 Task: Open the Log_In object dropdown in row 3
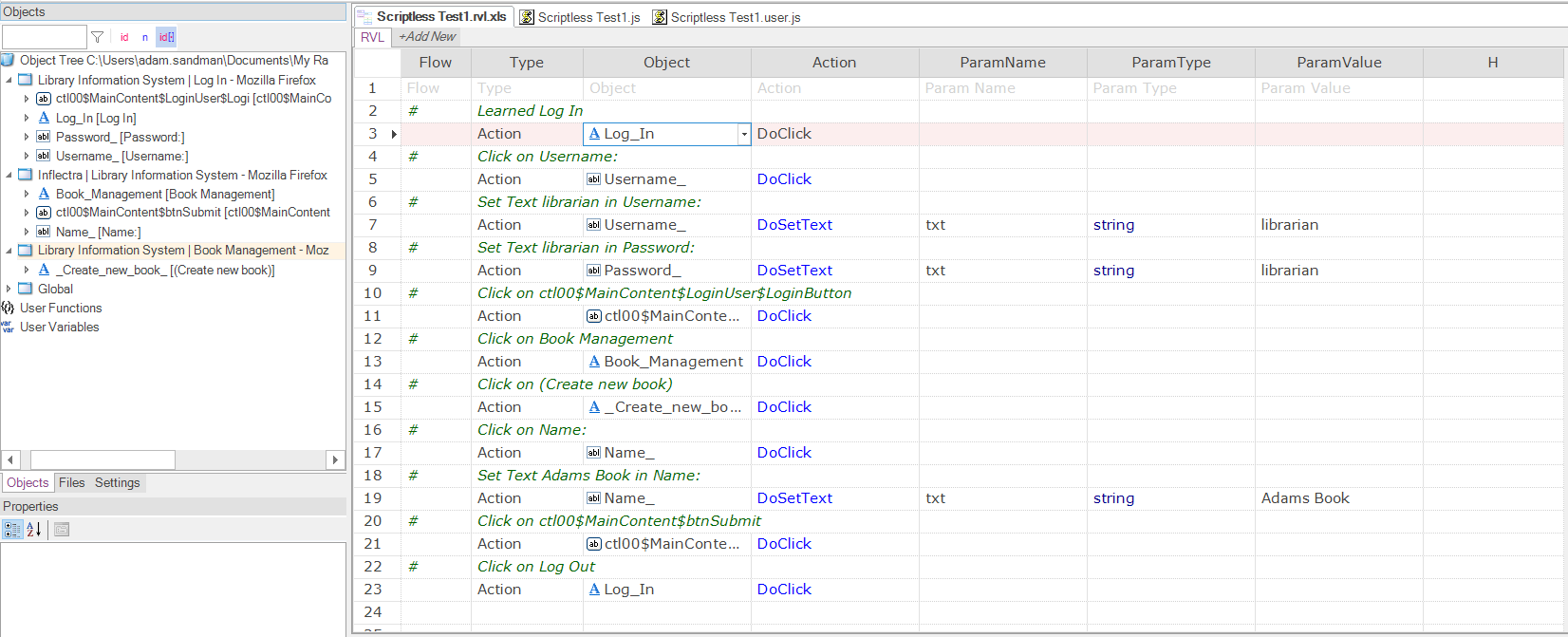(x=744, y=134)
